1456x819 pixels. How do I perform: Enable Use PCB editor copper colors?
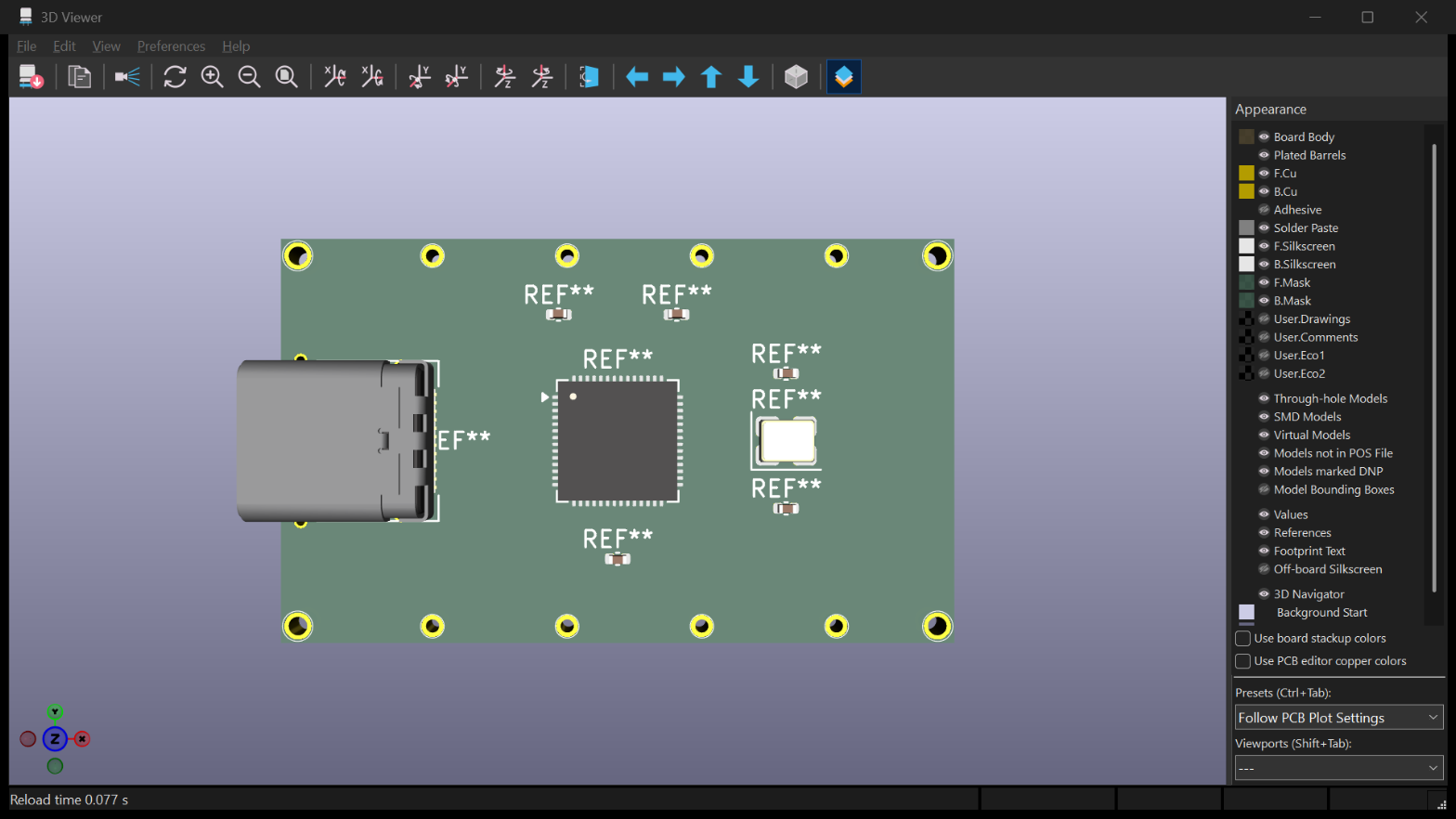(1242, 661)
